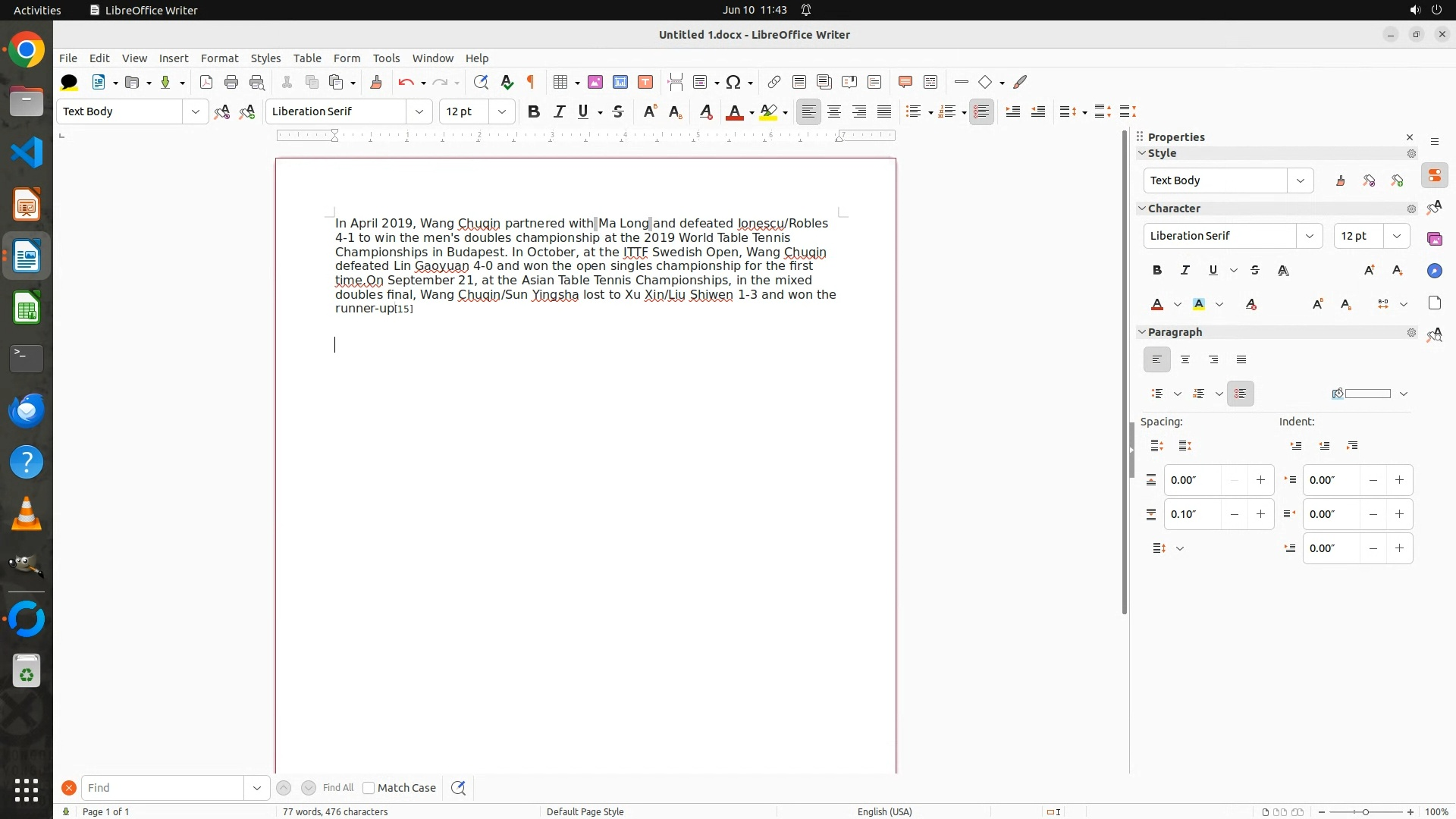Image resolution: width=1456 pixels, height=819 pixels.
Task: Click Insert Special Character omega icon
Action: pos(733,82)
